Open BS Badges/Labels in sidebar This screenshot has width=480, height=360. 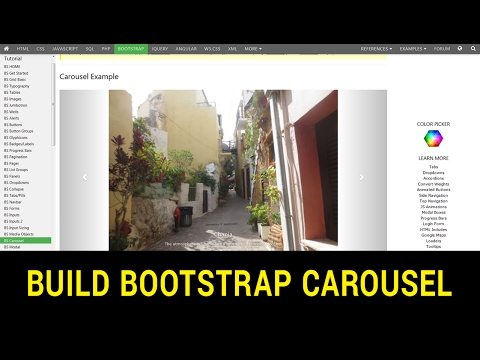point(19,144)
